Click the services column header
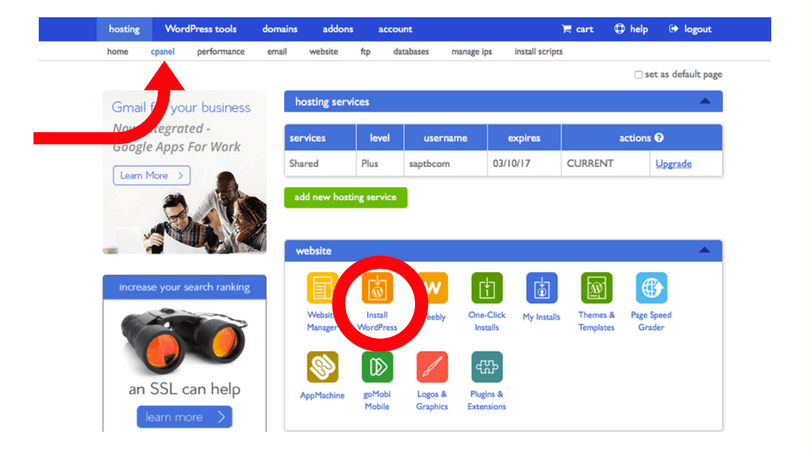Screen dimensions: 810x450 [320, 137]
